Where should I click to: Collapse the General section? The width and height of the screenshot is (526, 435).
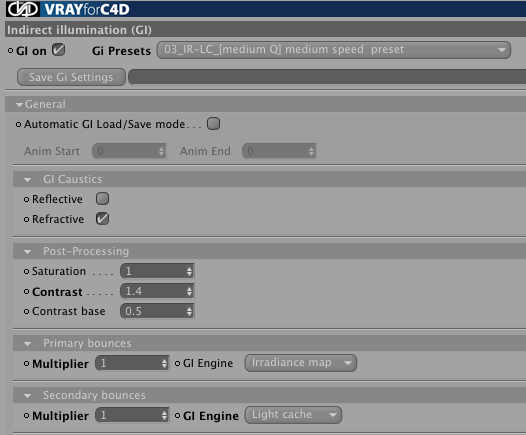(19, 105)
